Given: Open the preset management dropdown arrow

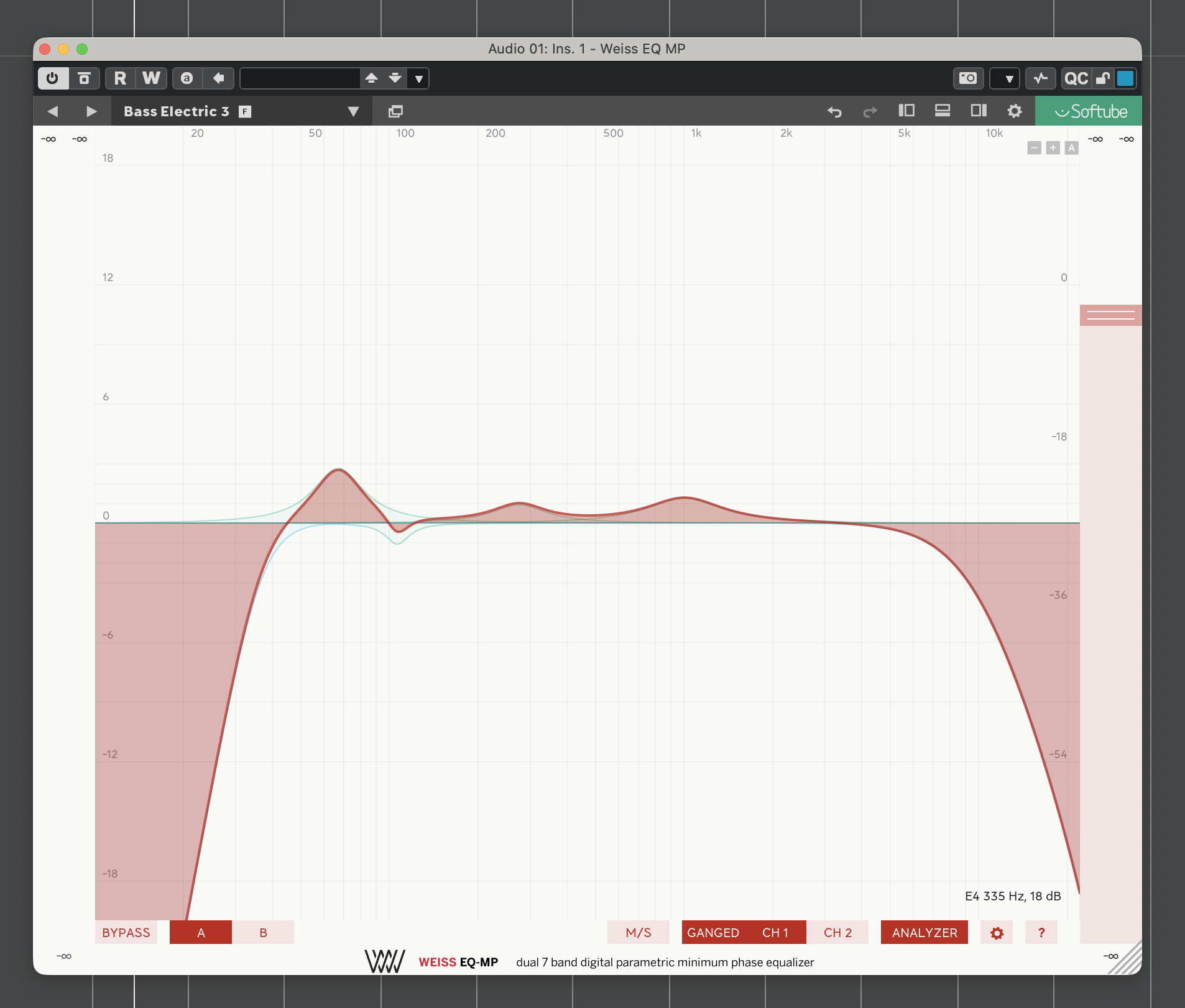Looking at the screenshot, I should [418, 78].
